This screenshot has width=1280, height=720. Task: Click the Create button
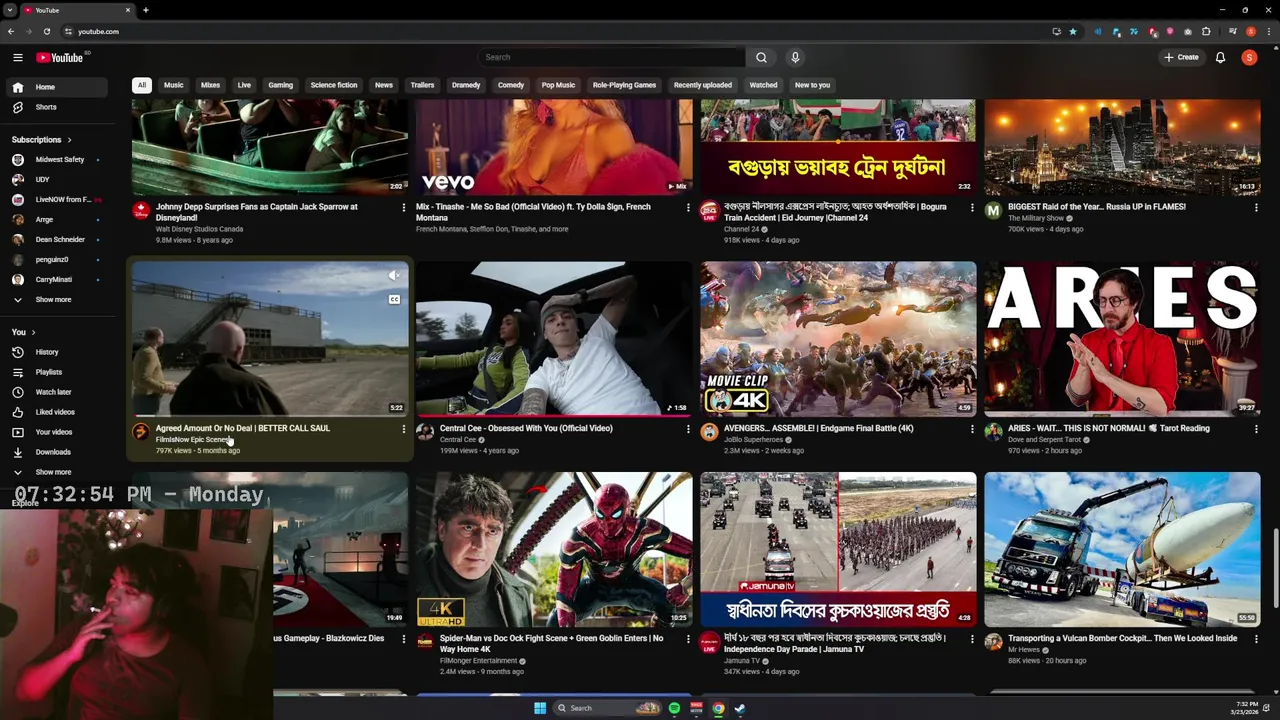coord(1181,58)
